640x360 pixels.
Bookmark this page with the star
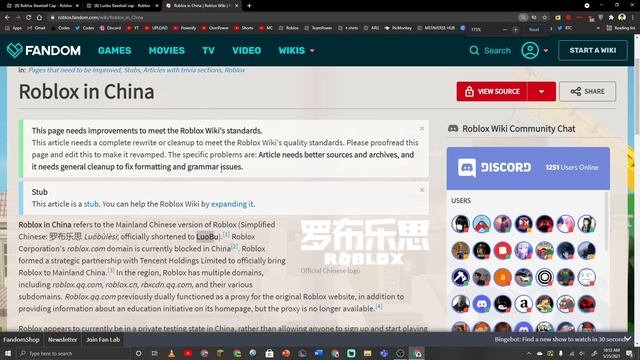pos(544,18)
